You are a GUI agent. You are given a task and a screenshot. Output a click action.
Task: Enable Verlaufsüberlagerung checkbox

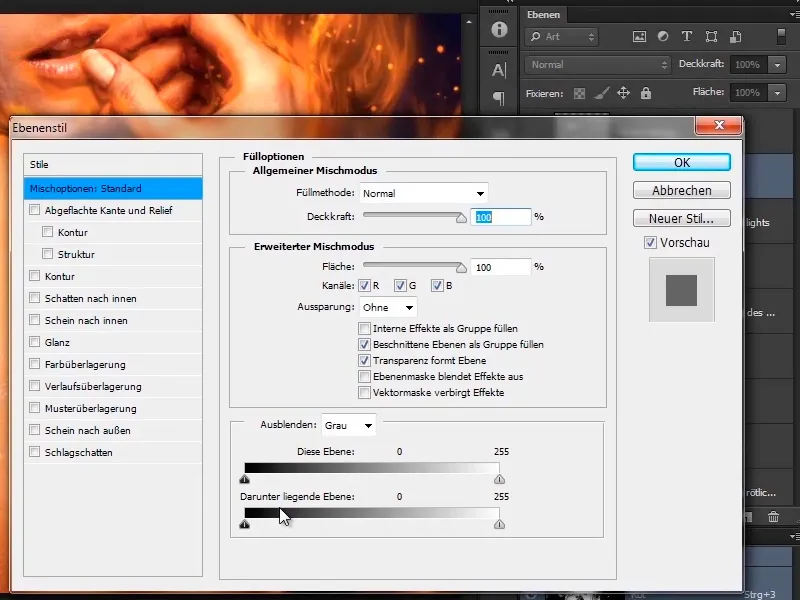coord(35,386)
